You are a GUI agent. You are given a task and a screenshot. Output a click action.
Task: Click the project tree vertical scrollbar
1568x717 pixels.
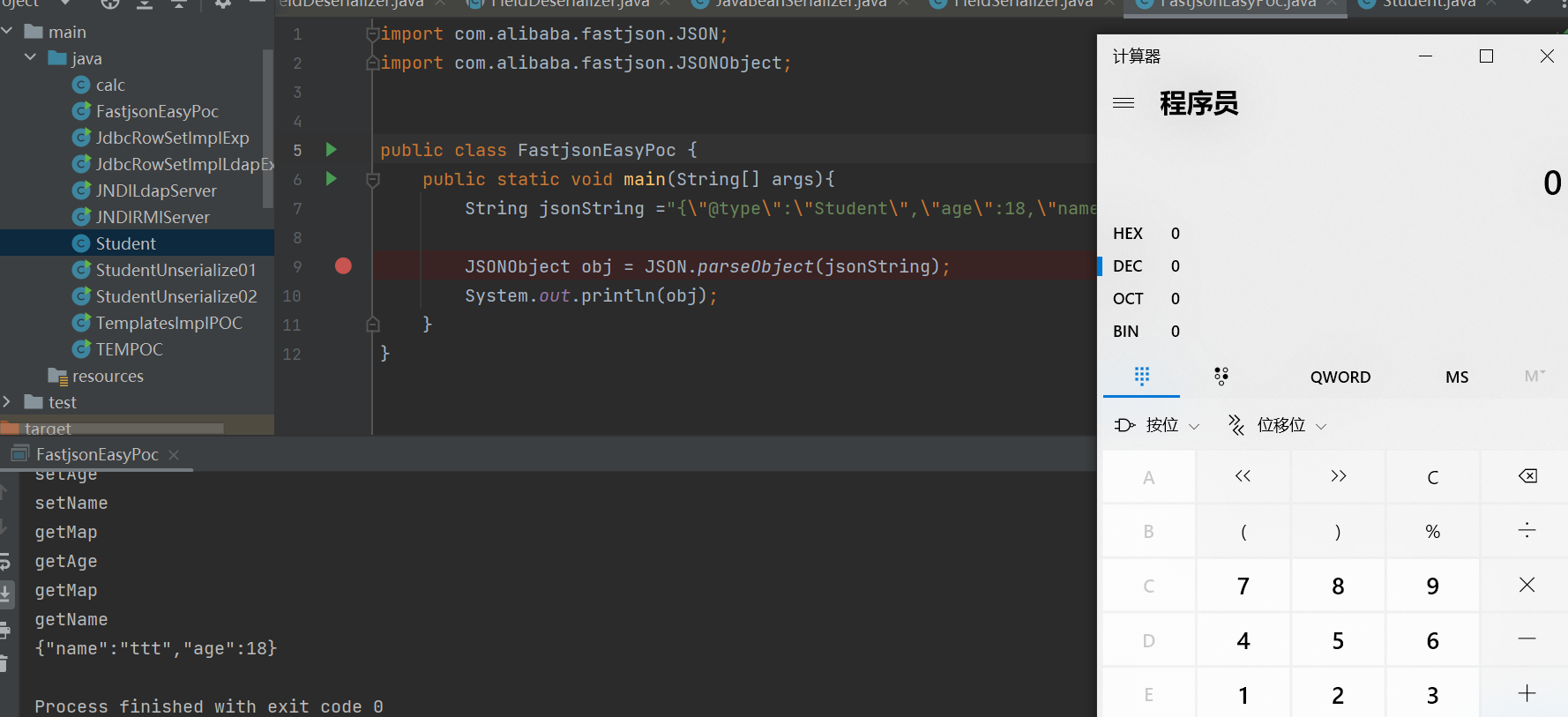click(268, 129)
